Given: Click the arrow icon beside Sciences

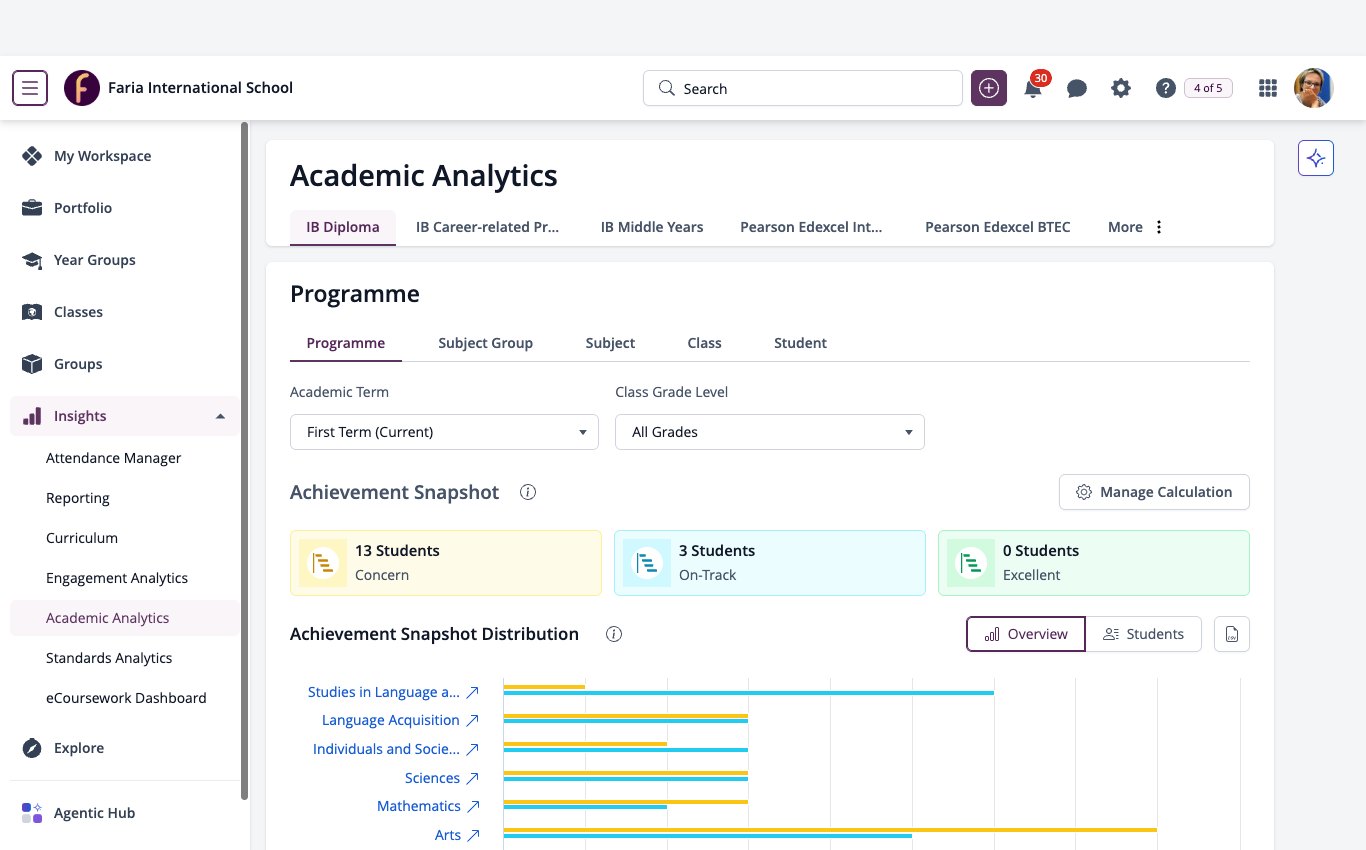Looking at the screenshot, I should point(473,778).
